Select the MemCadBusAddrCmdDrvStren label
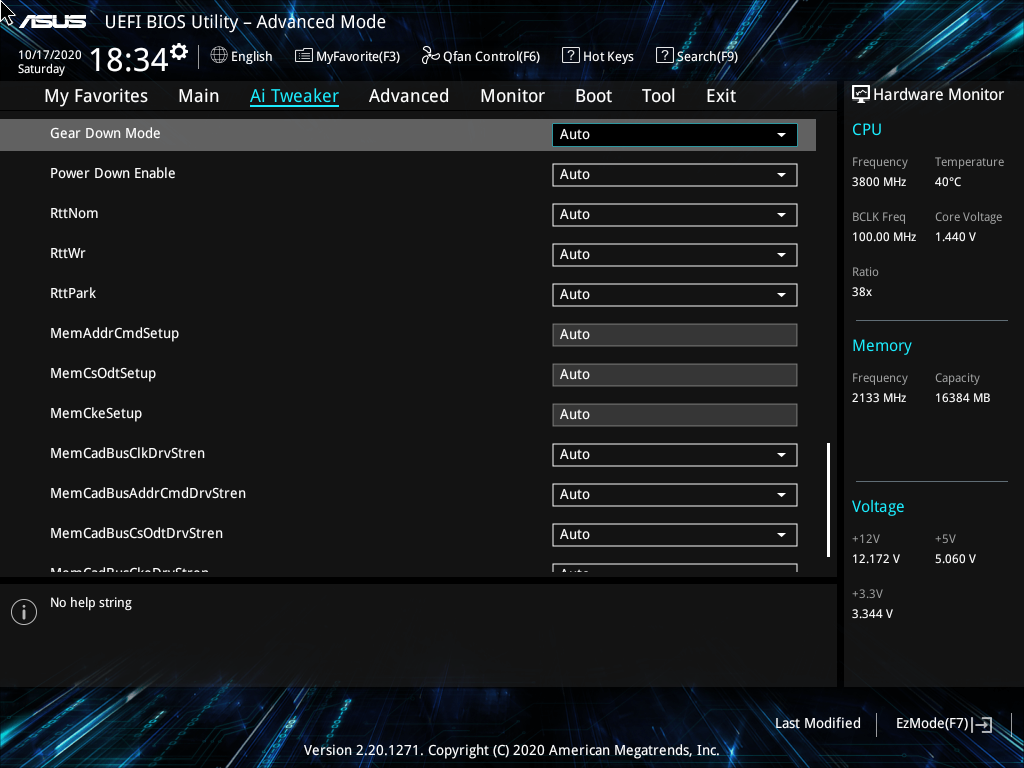 [148, 493]
